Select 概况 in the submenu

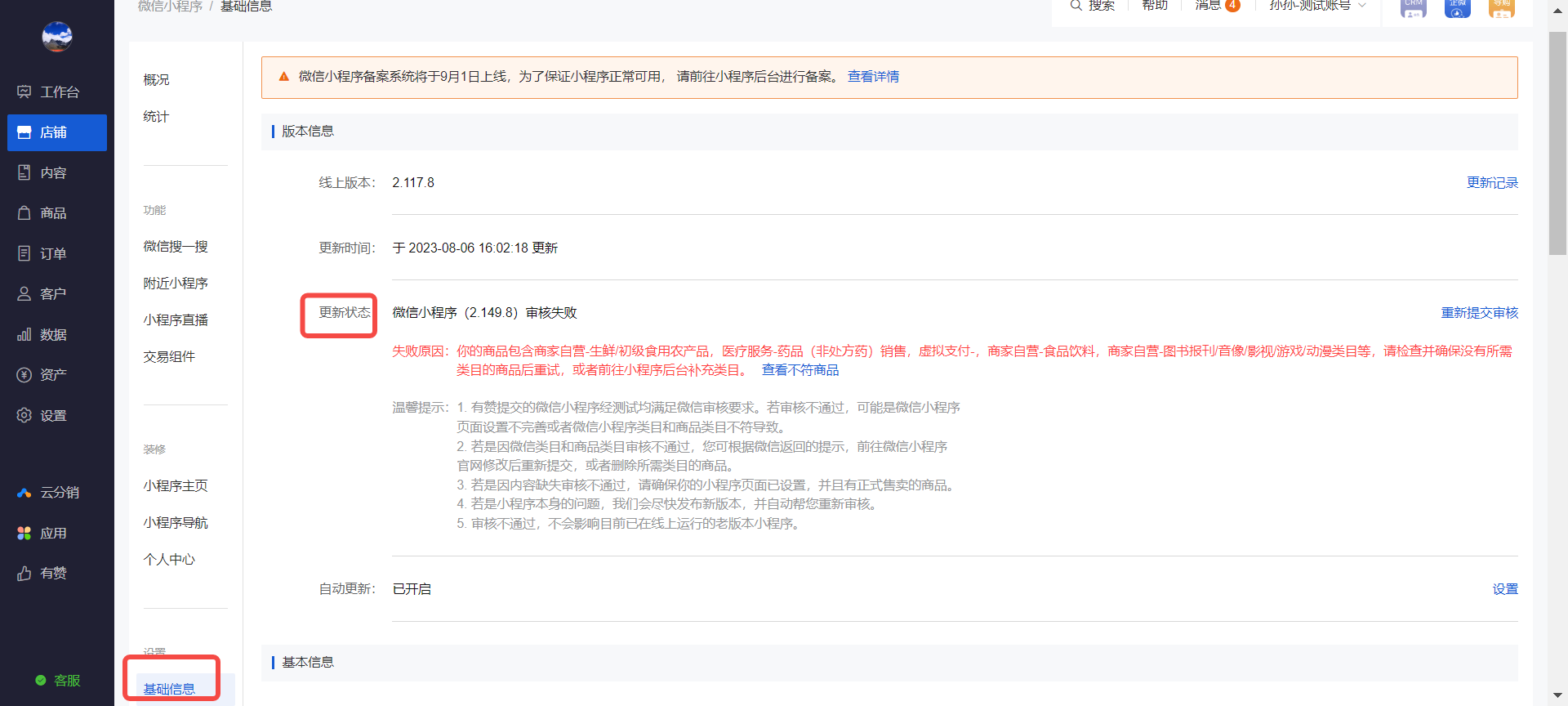click(156, 79)
